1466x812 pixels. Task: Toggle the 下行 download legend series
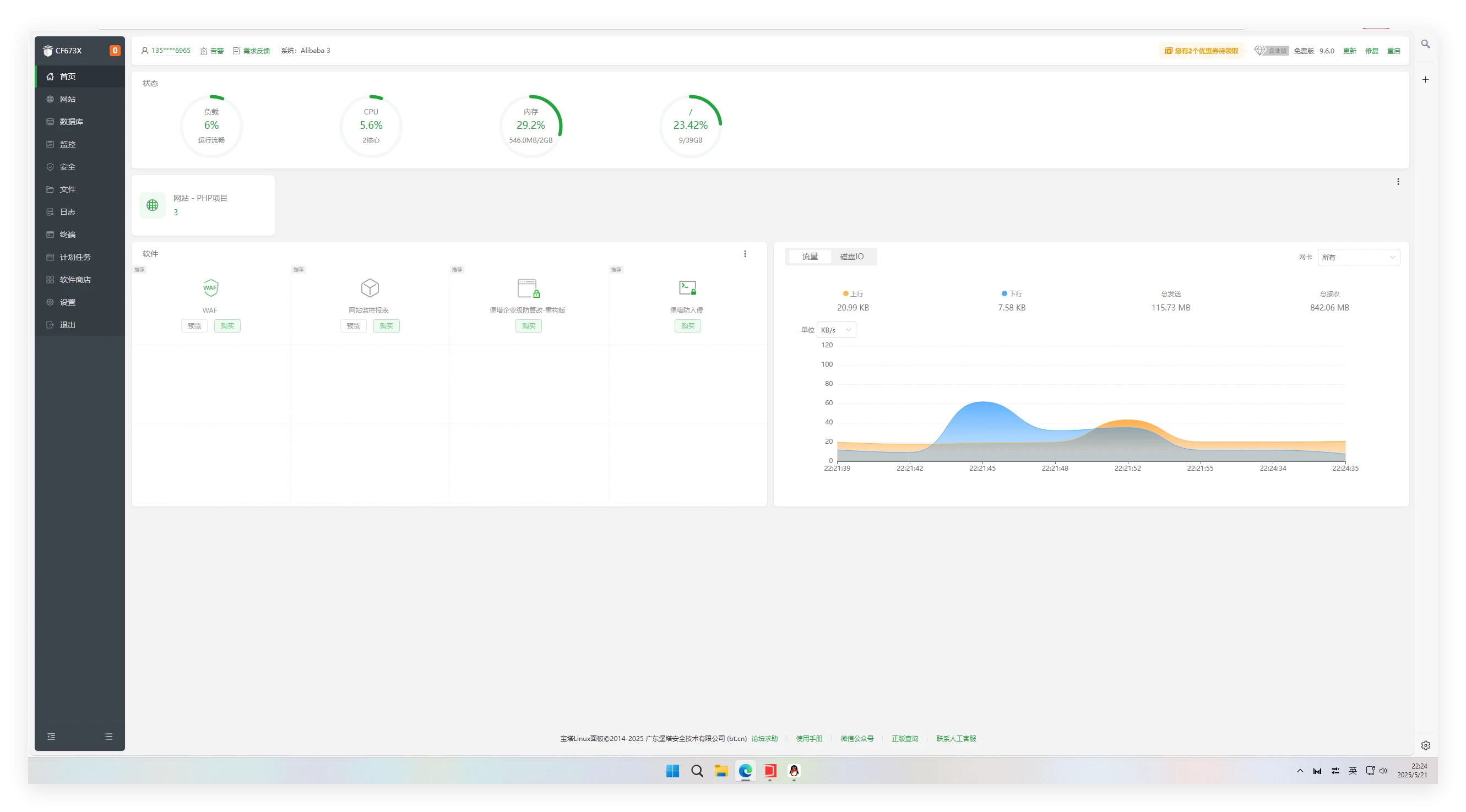[1011, 293]
